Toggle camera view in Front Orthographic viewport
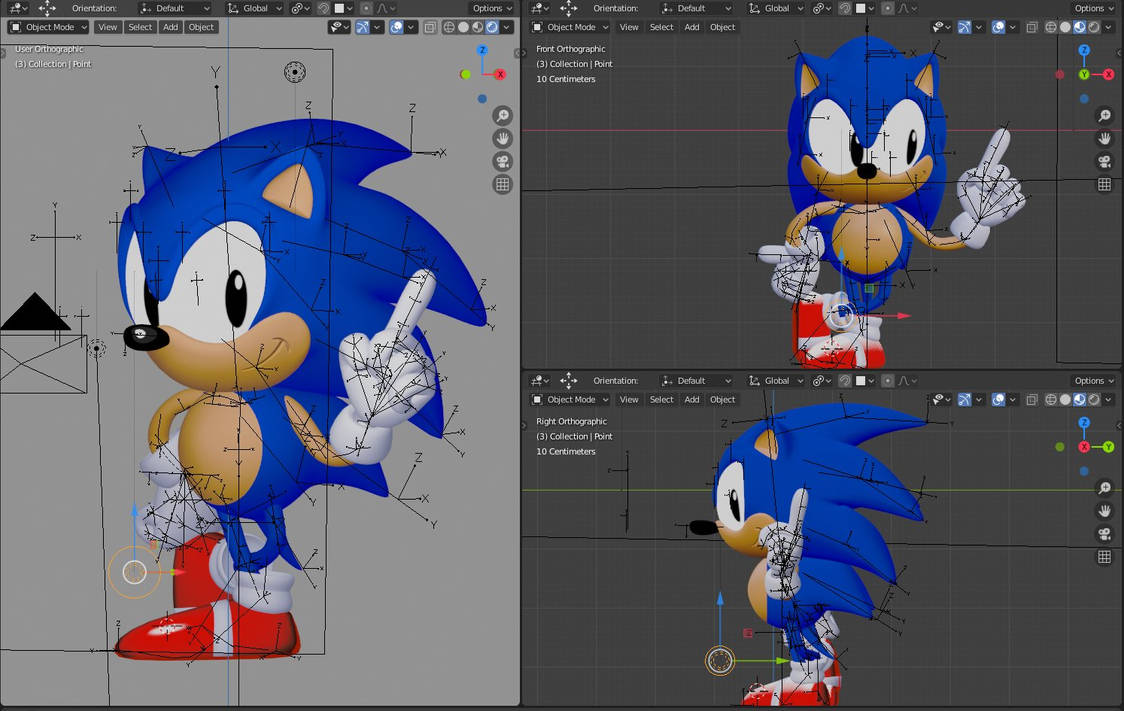The height and width of the screenshot is (711, 1124). (x=1105, y=161)
